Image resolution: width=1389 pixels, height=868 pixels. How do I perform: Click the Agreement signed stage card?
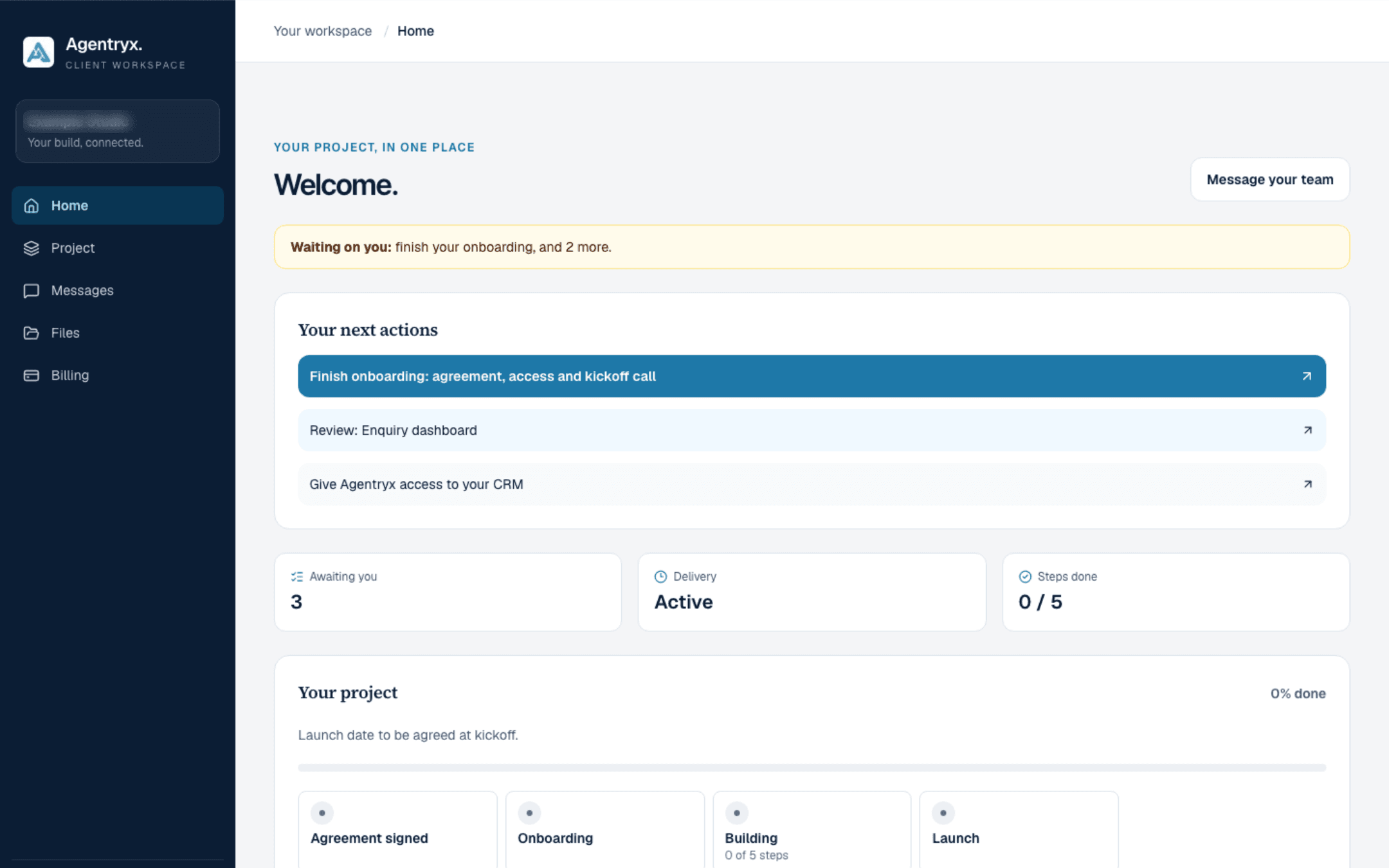(397, 829)
